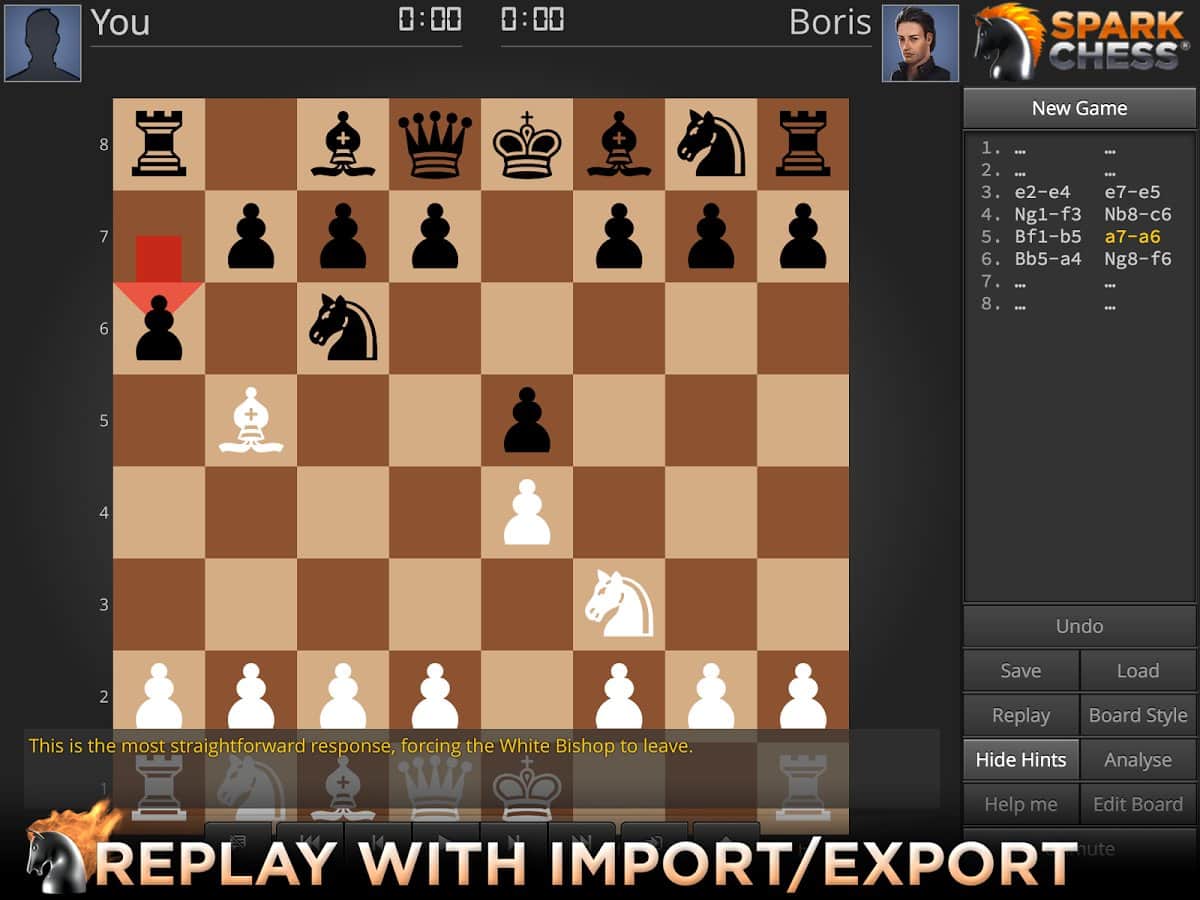Open the Edit Board mode

point(1138,804)
